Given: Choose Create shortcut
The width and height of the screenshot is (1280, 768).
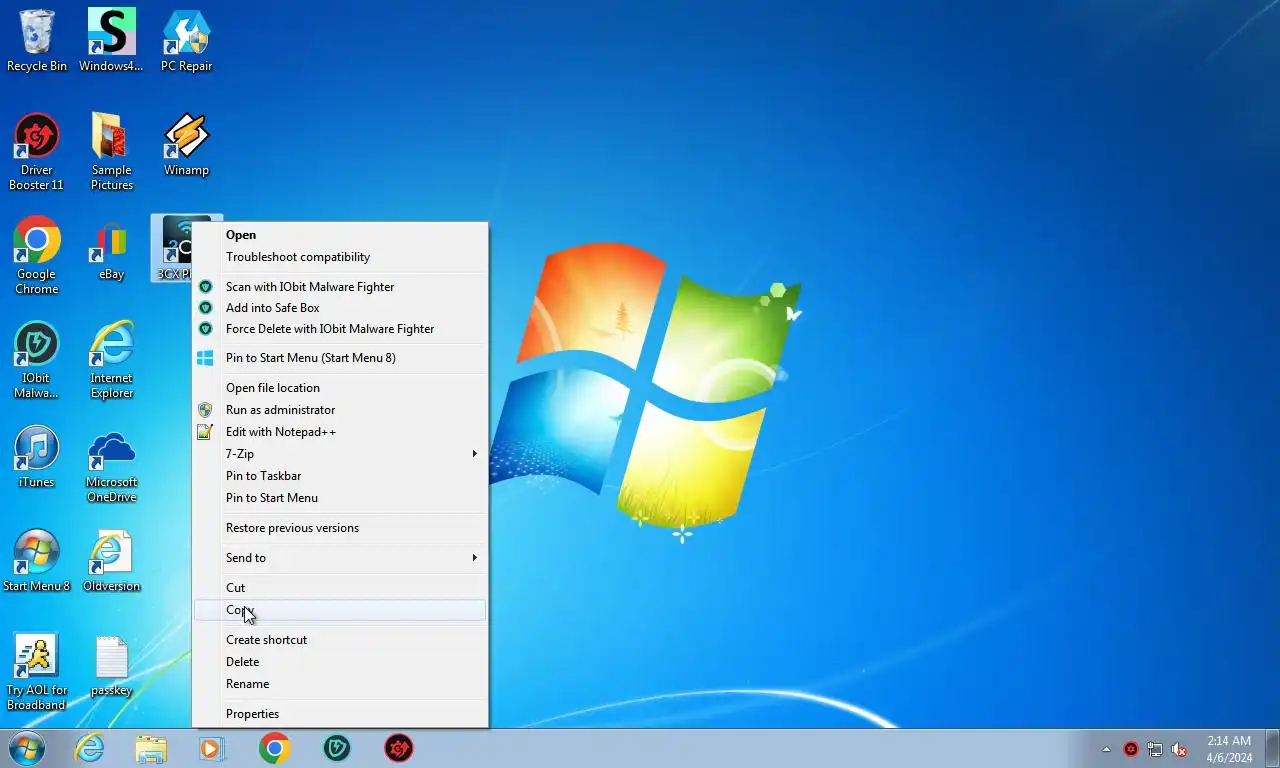Looking at the screenshot, I should [340, 640].
